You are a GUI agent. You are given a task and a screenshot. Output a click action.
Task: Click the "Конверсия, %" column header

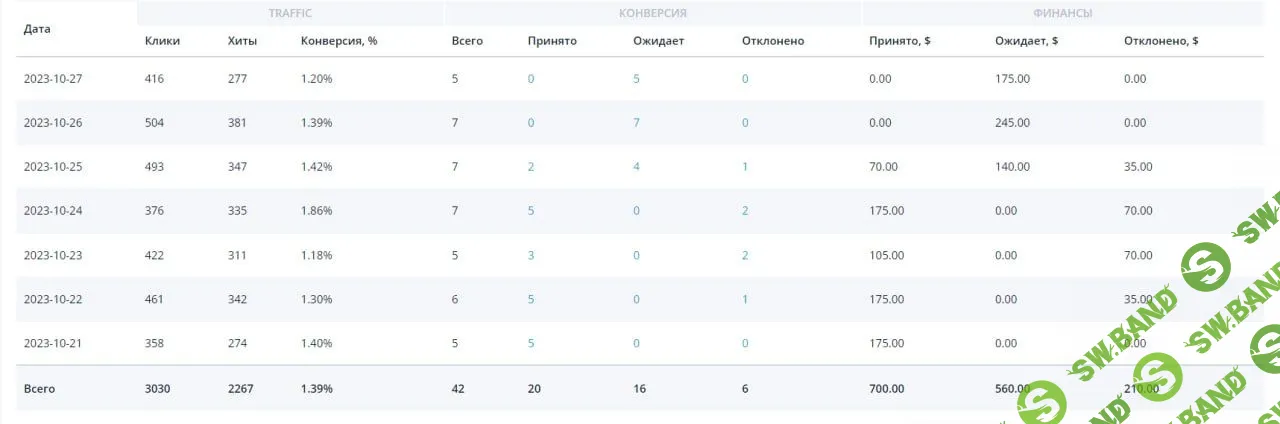pyautogui.click(x=339, y=41)
